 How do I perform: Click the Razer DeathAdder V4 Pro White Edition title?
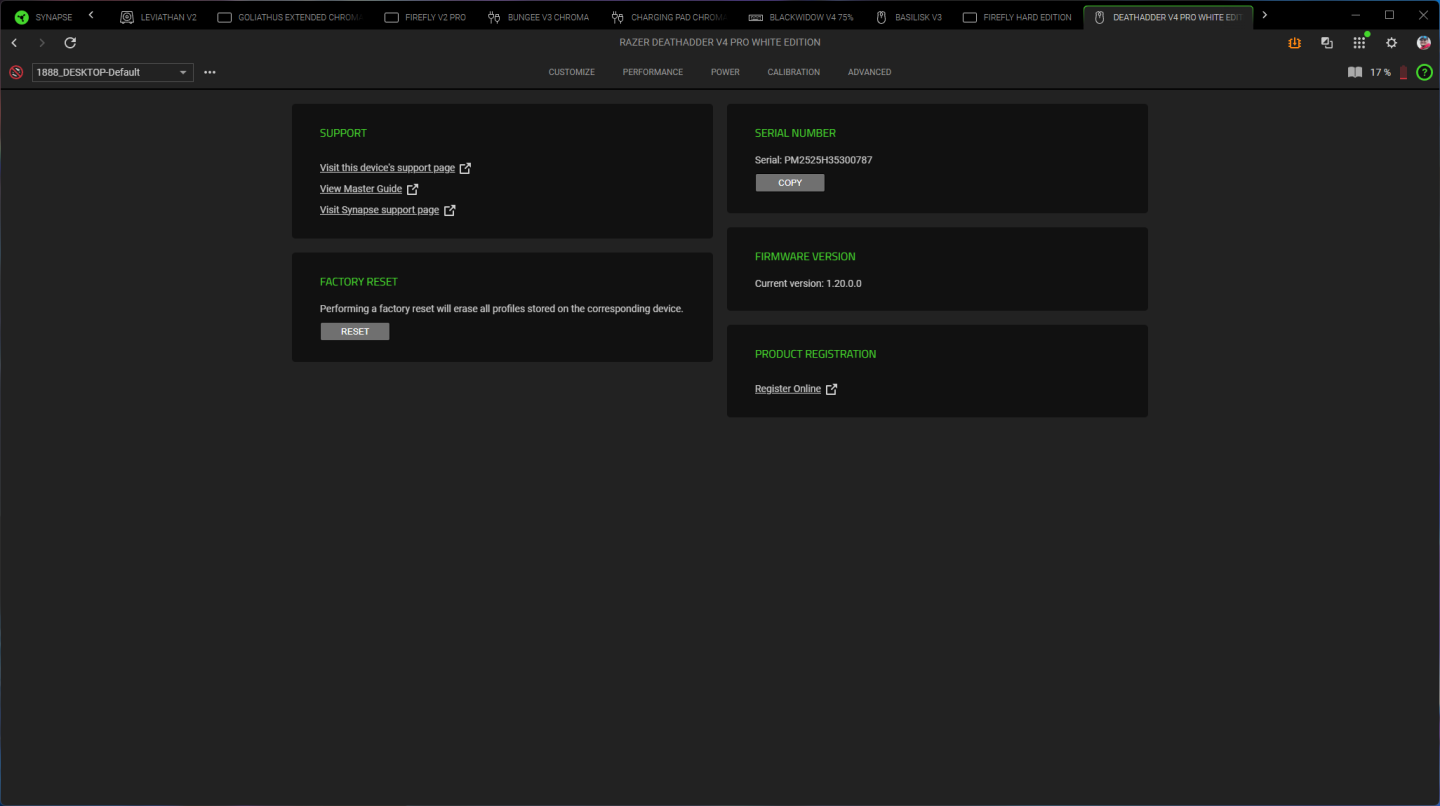tap(720, 43)
